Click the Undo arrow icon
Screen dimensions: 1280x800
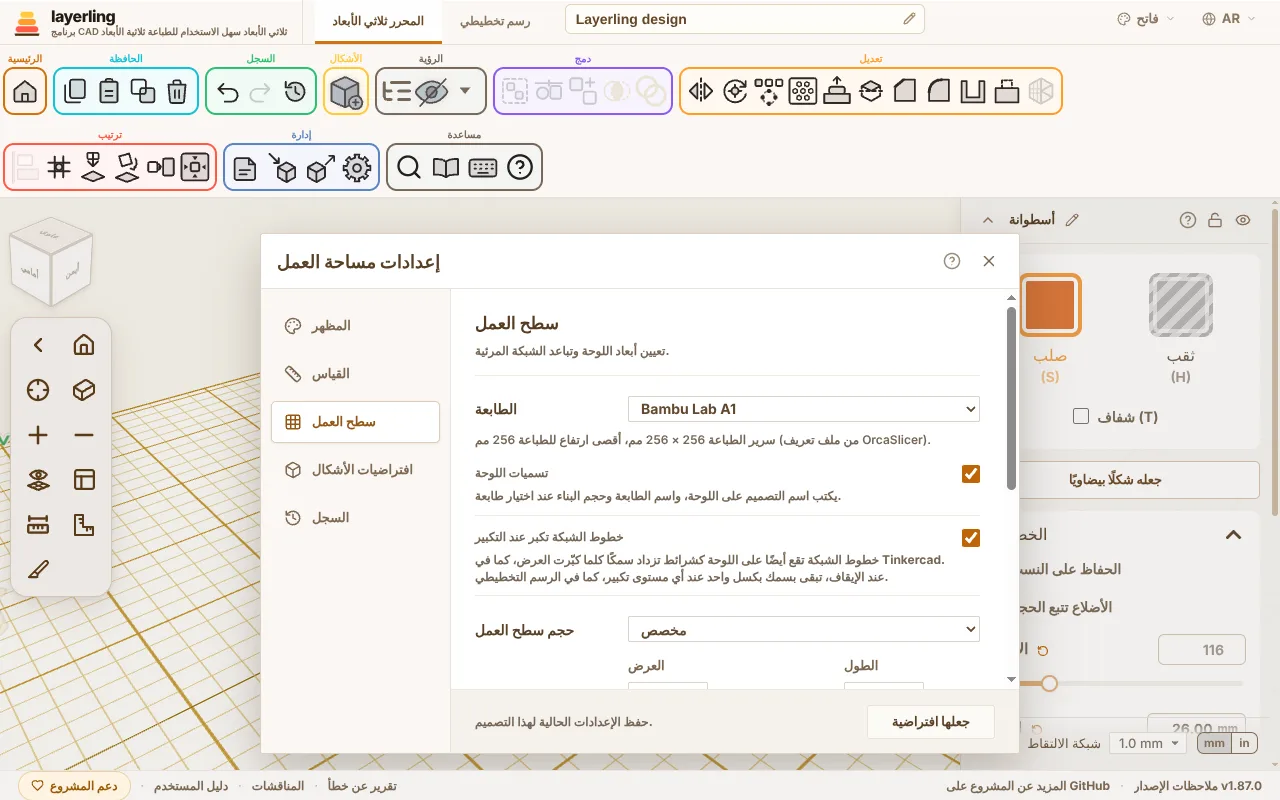click(228, 91)
